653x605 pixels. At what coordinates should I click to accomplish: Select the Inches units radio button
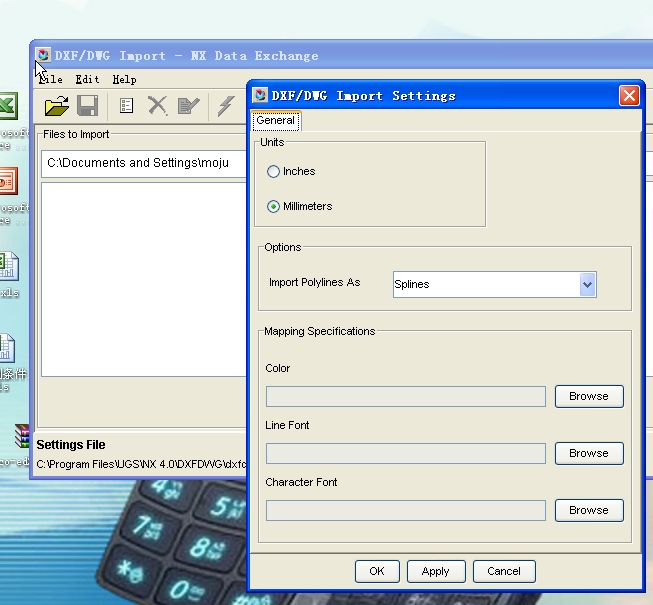(x=273, y=172)
